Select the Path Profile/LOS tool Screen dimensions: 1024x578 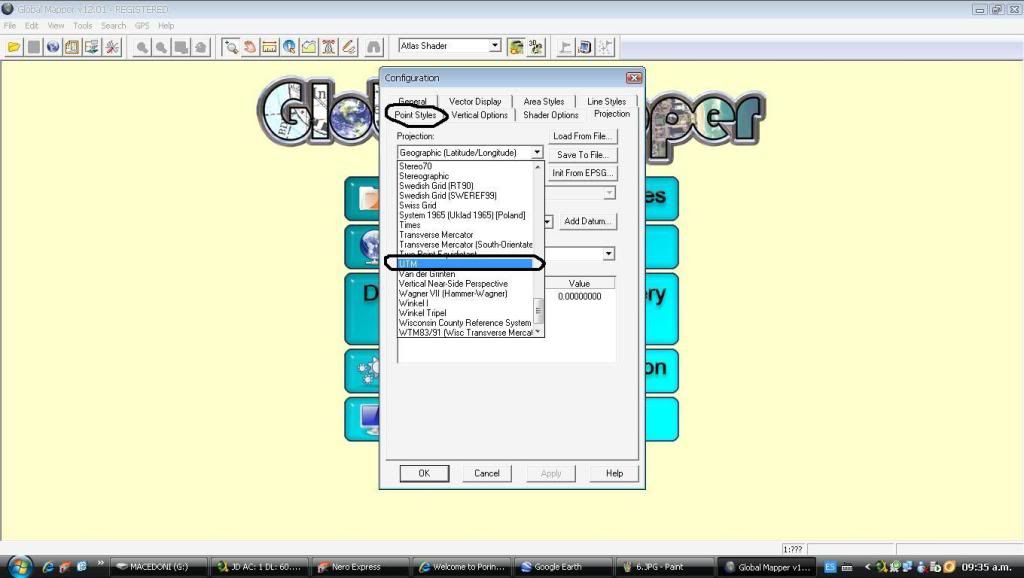click(309, 47)
